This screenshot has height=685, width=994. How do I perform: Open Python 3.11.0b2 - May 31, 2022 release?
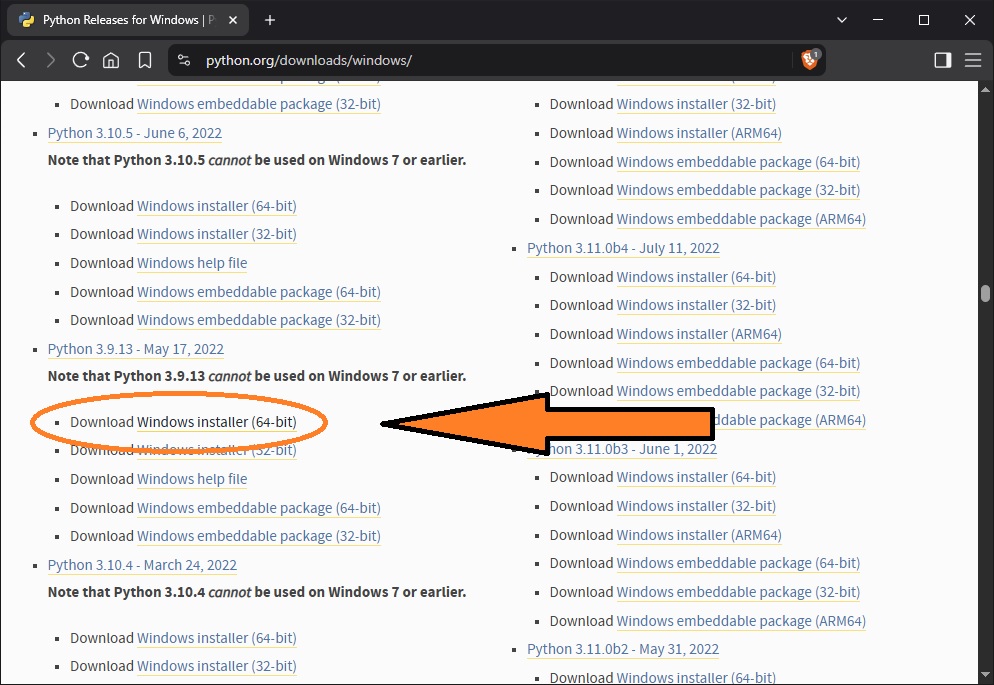(x=623, y=650)
